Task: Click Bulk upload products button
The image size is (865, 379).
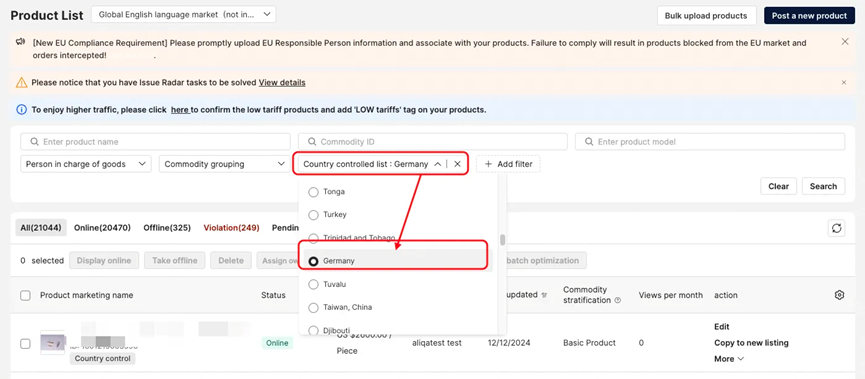Action: click(706, 15)
